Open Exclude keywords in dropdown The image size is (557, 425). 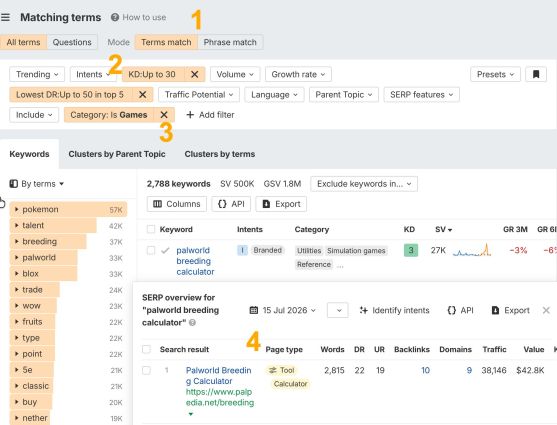364,184
